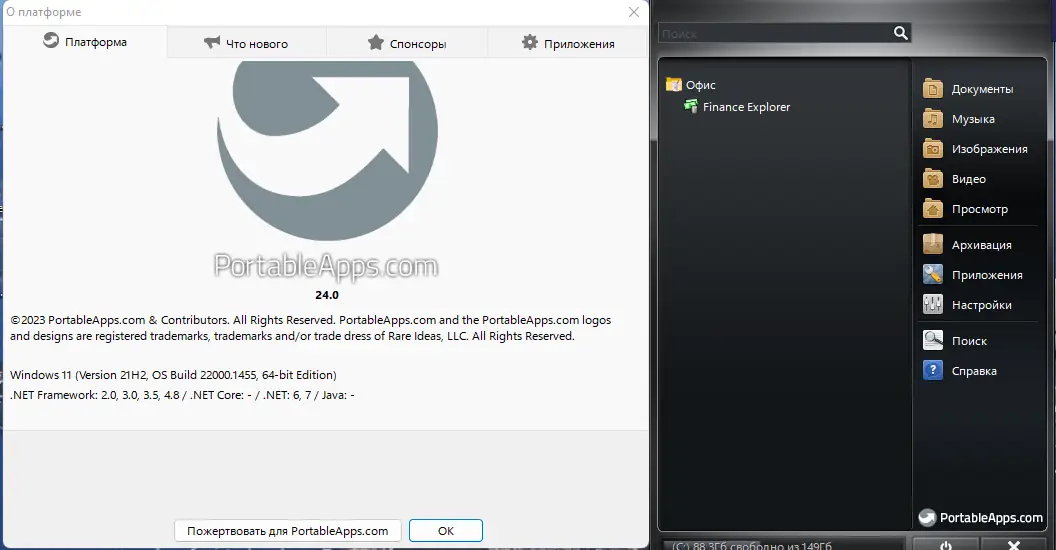The height and width of the screenshot is (550, 1056).
Task: Click the Платформа tab logo icon
Action: coord(51,40)
